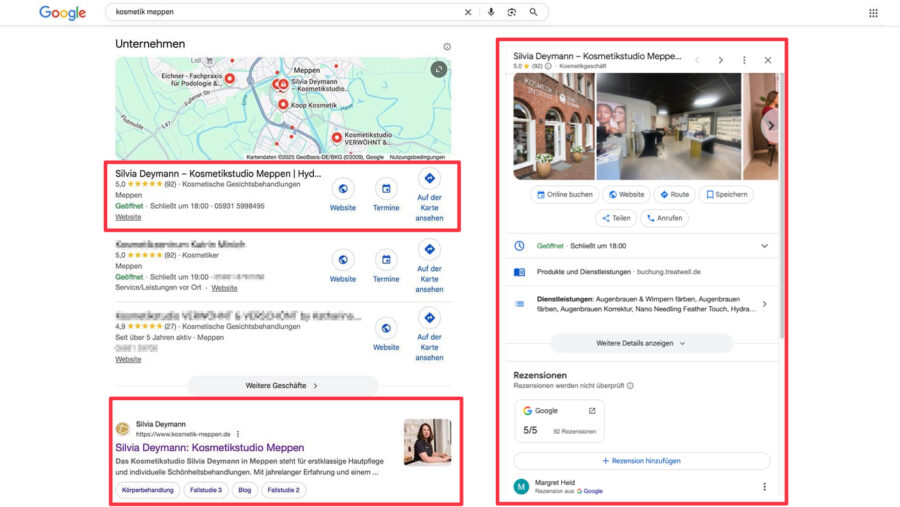Click the voice search microphone icon

pos(490,12)
